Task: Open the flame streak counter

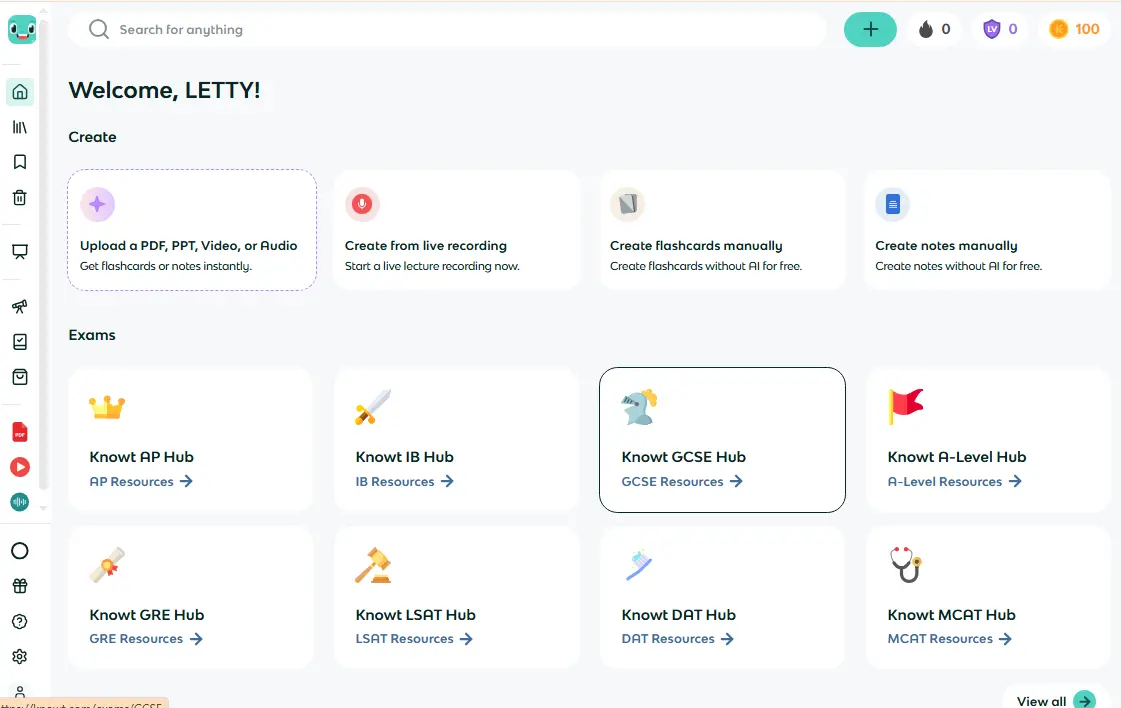Action: (934, 29)
